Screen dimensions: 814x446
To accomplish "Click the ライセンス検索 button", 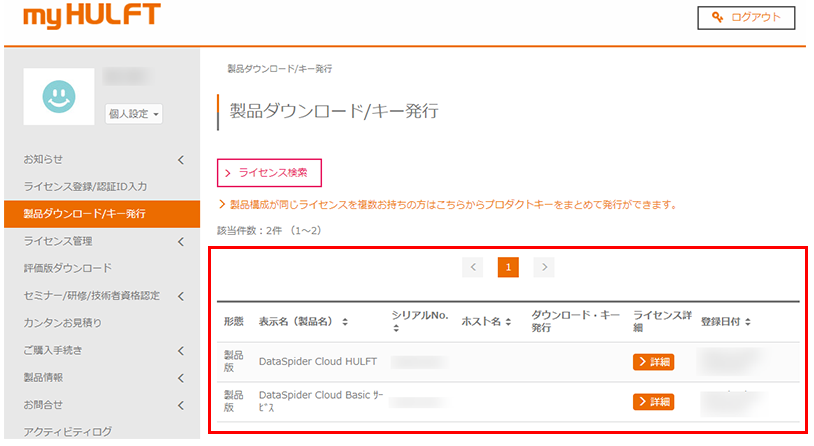I will 269,173.
